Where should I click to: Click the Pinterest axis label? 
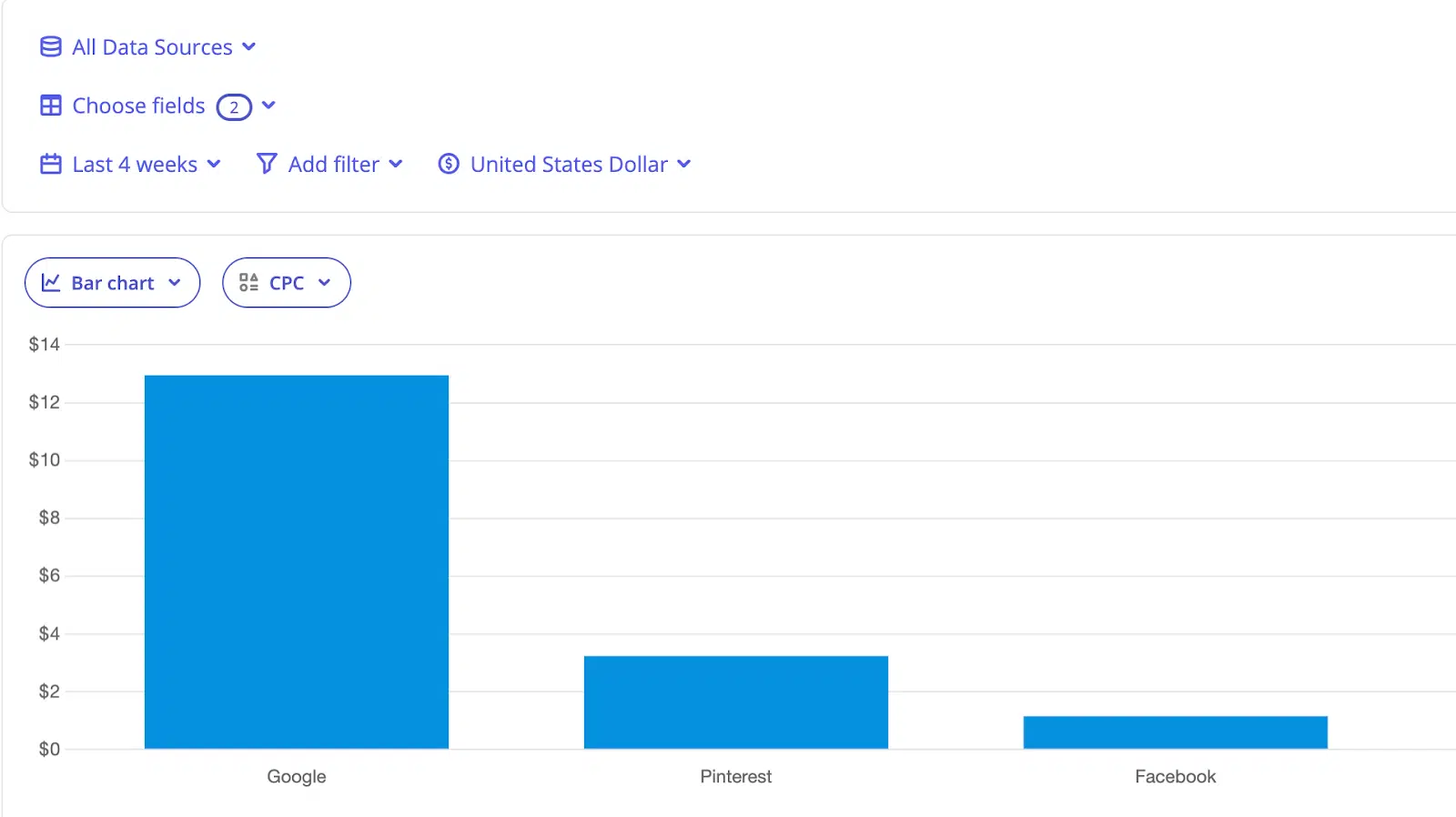(x=736, y=777)
